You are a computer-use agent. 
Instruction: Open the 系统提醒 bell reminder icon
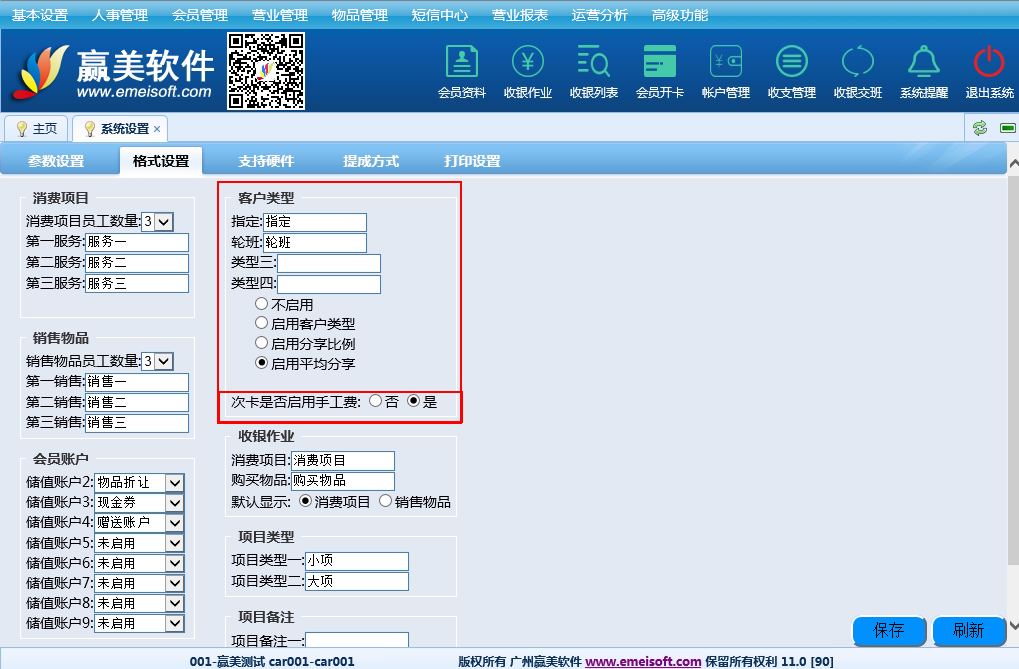[923, 62]
